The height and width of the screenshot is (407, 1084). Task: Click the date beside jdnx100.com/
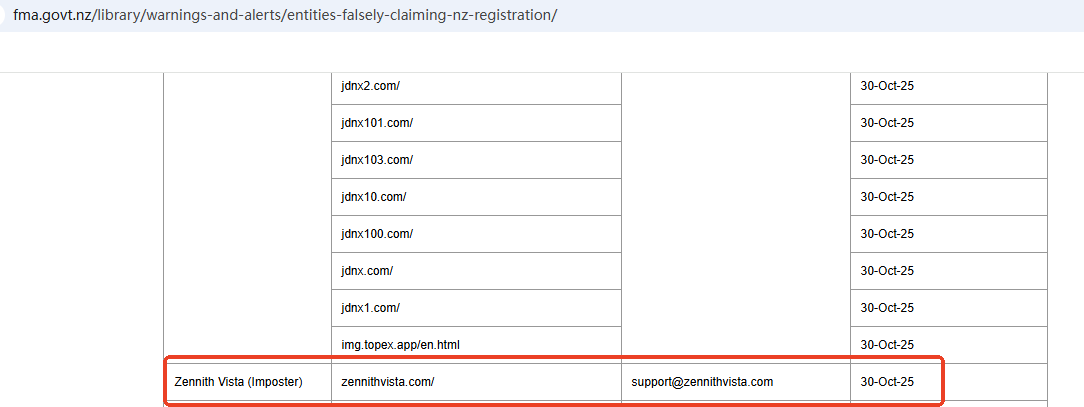point(887,234)
